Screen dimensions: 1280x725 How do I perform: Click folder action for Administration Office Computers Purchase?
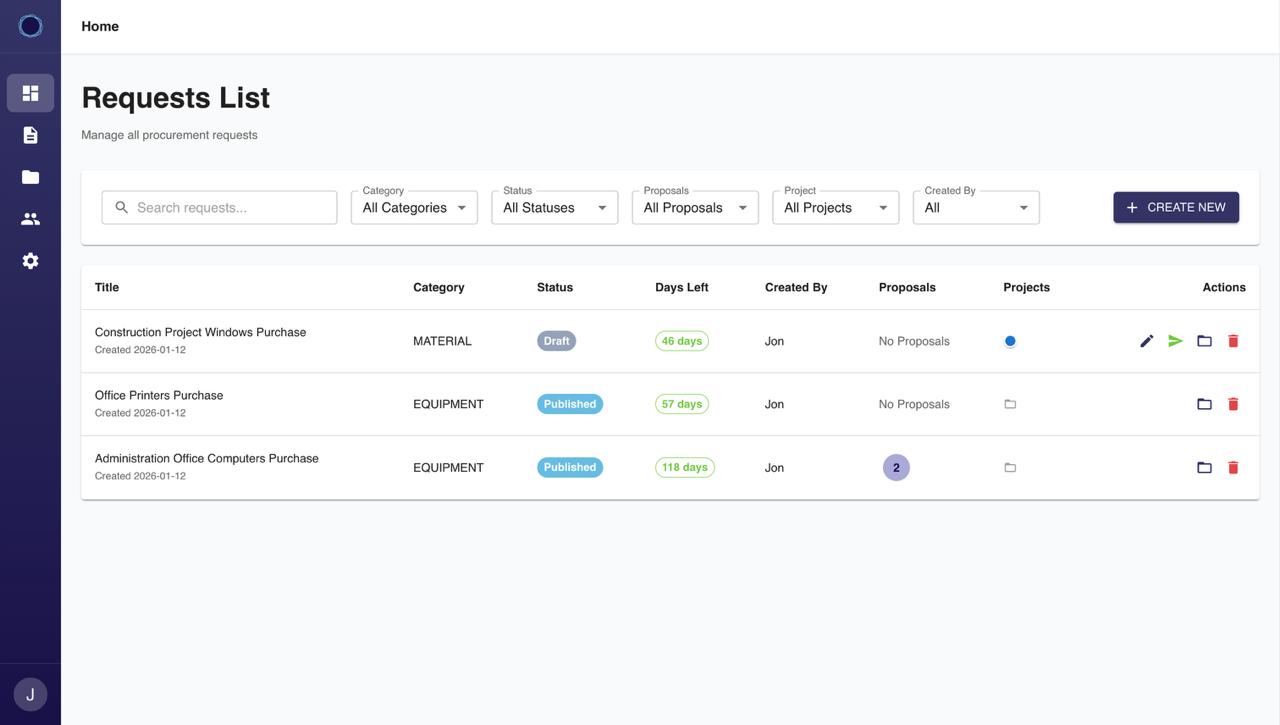click(1204, 467)
